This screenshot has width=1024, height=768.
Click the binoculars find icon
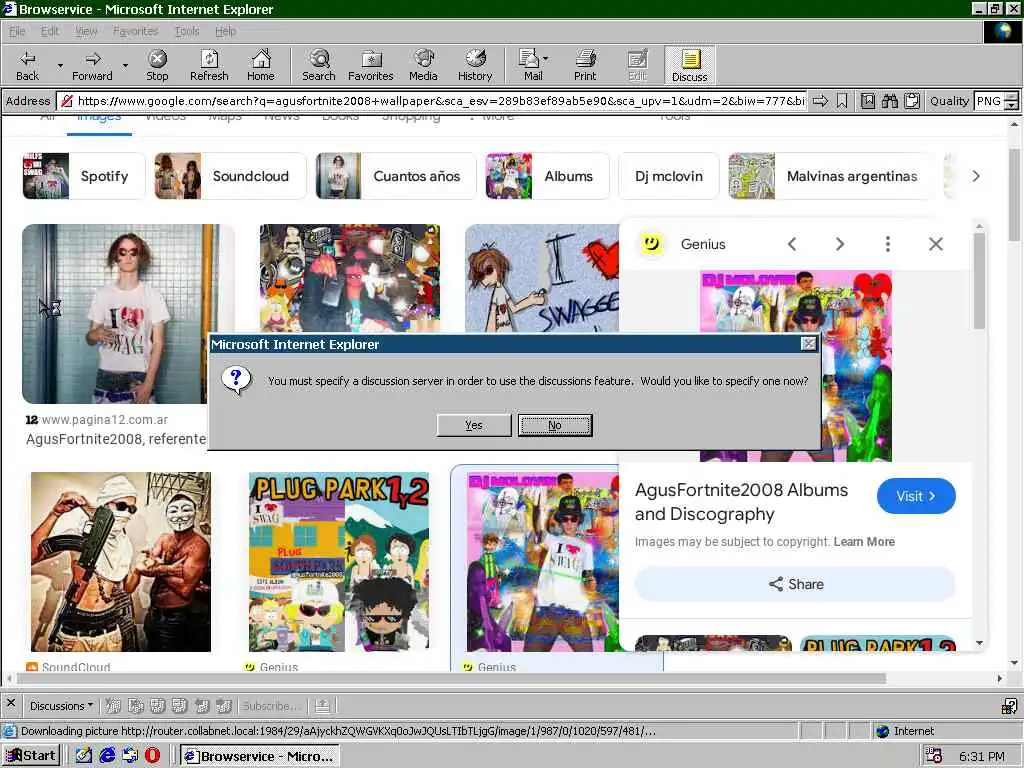[889, 101]
